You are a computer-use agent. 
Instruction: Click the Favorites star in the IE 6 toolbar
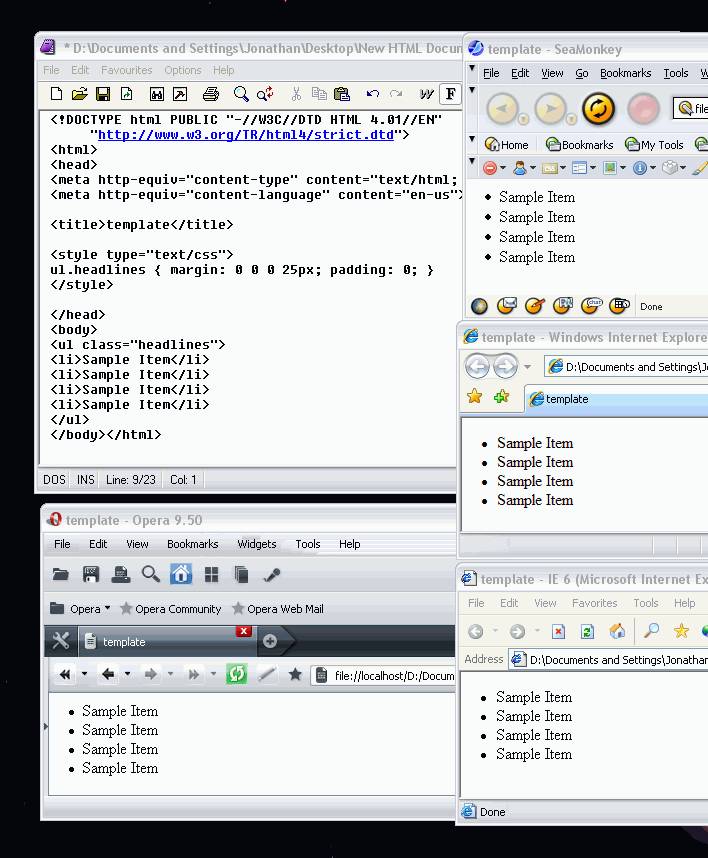click(x=681, y=631)
